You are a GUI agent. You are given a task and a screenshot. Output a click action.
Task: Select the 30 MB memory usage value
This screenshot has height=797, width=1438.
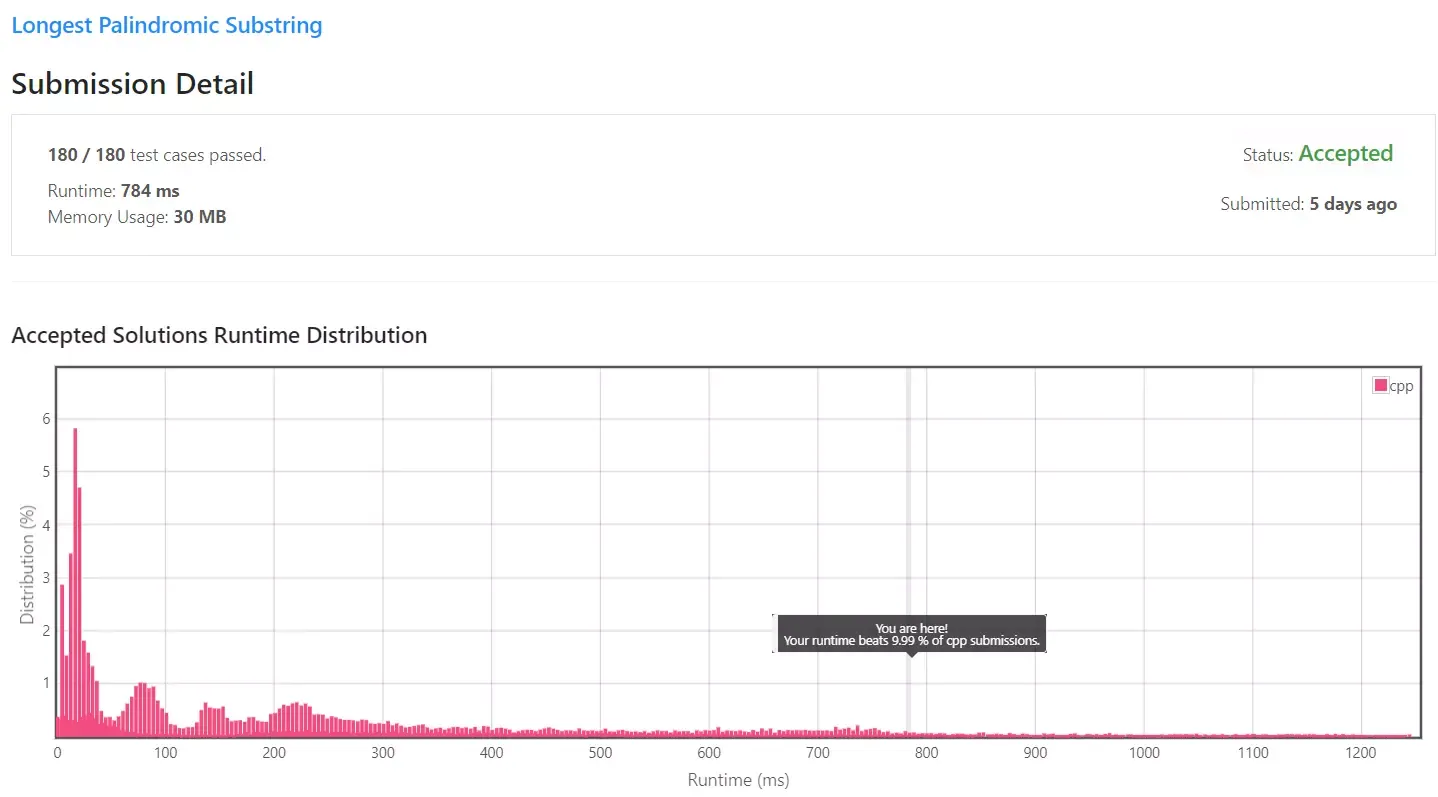pos(199,216)
